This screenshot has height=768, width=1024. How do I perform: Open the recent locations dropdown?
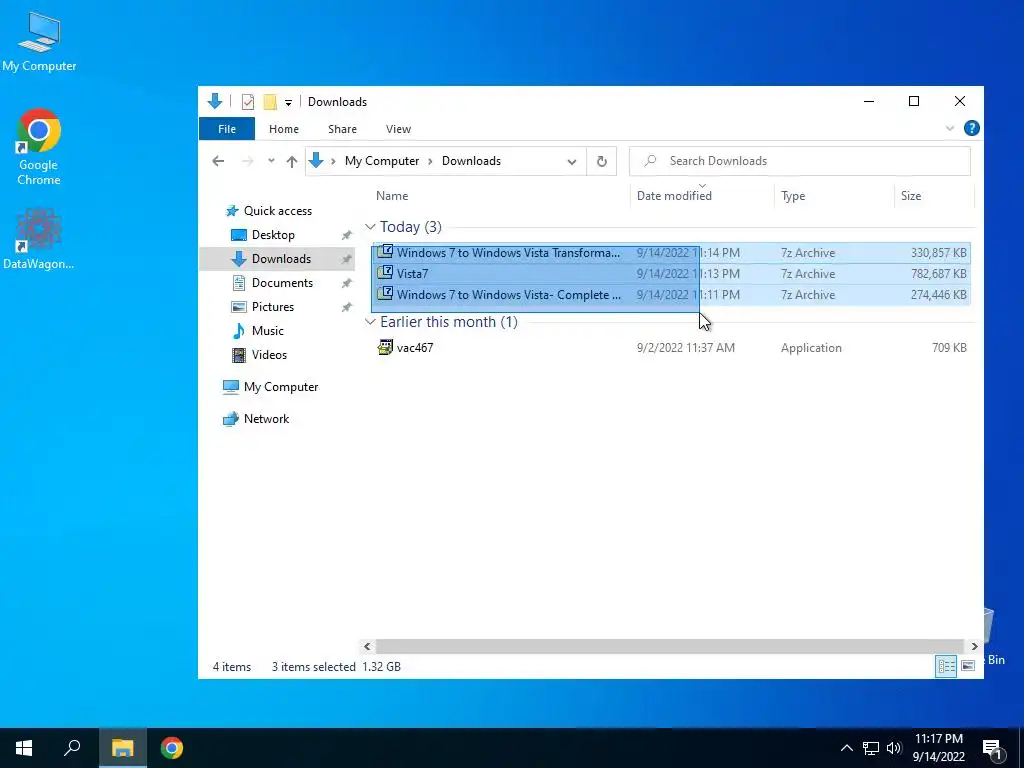[x=271, y=161]
